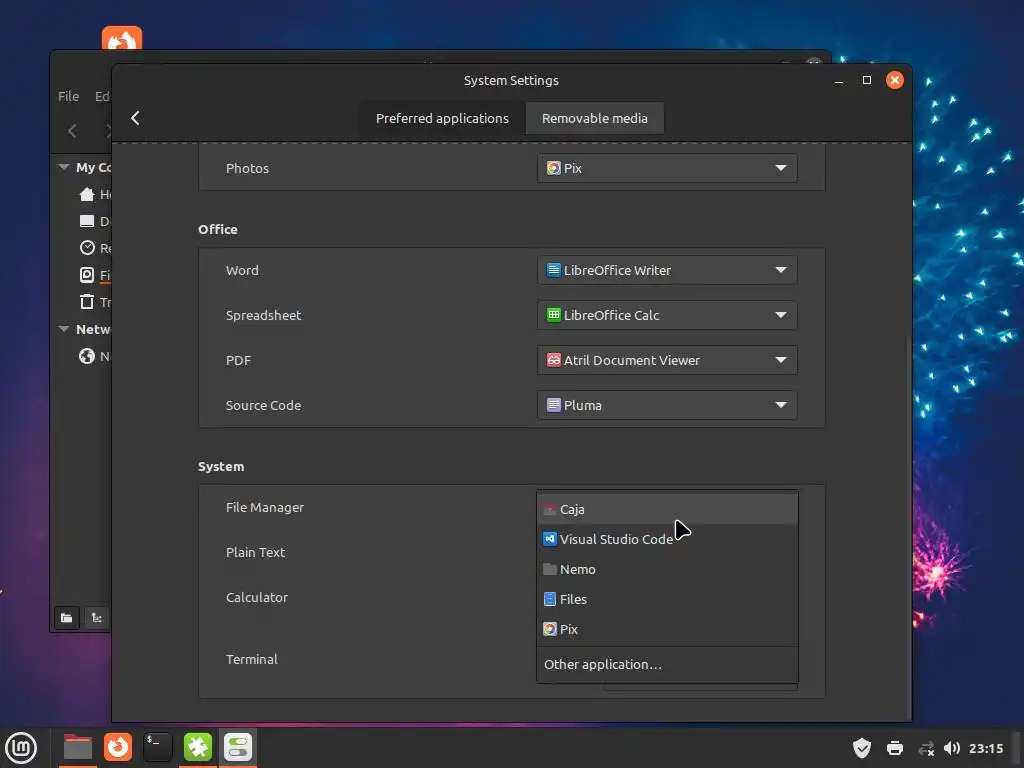Screen dimensions: 1024x768
Task: Open the volume control tray icon
Action: tap(952, 748)
